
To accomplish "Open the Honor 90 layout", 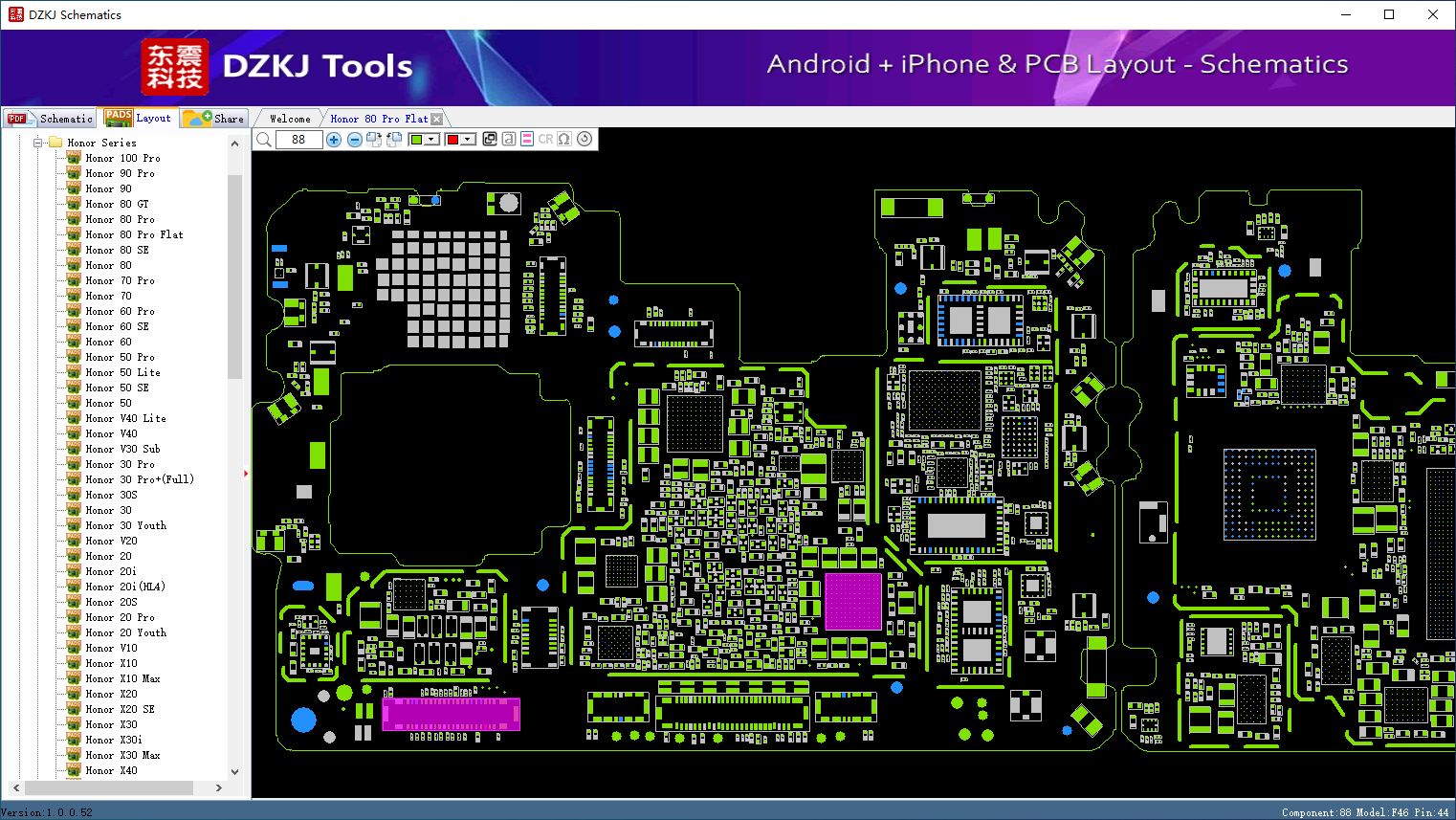I will [109, 188].
